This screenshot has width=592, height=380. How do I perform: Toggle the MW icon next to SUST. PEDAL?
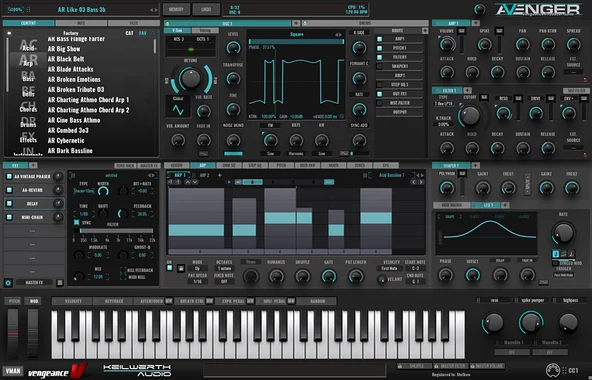[291, 301]
